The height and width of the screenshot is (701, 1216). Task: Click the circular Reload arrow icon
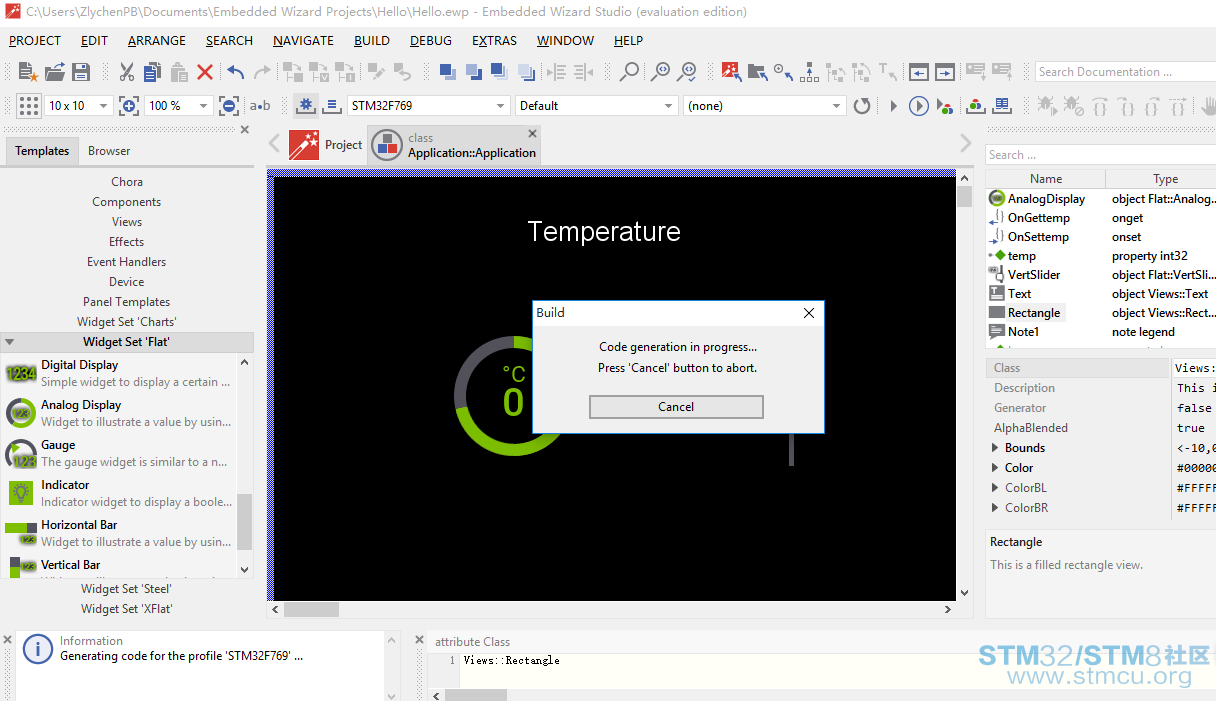click(x=862, y=106)
